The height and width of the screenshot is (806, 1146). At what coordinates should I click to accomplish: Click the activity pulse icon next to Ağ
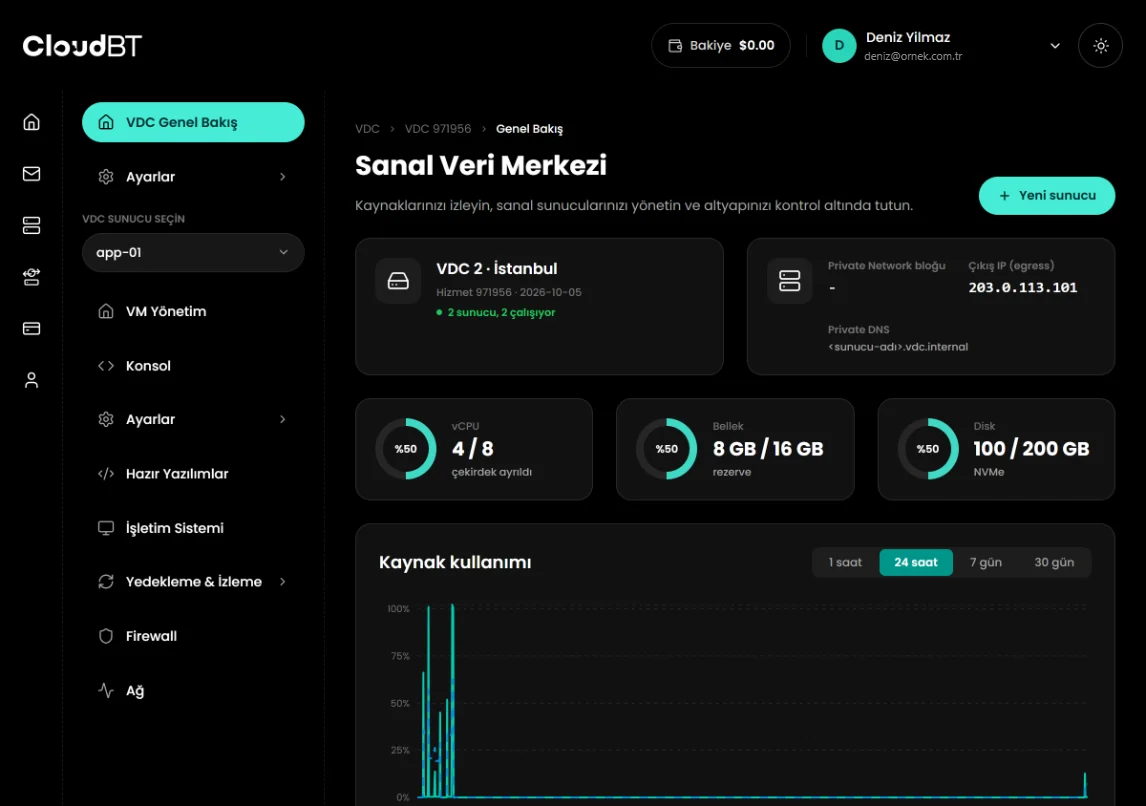pyautogui.click(x=106, y=691)
